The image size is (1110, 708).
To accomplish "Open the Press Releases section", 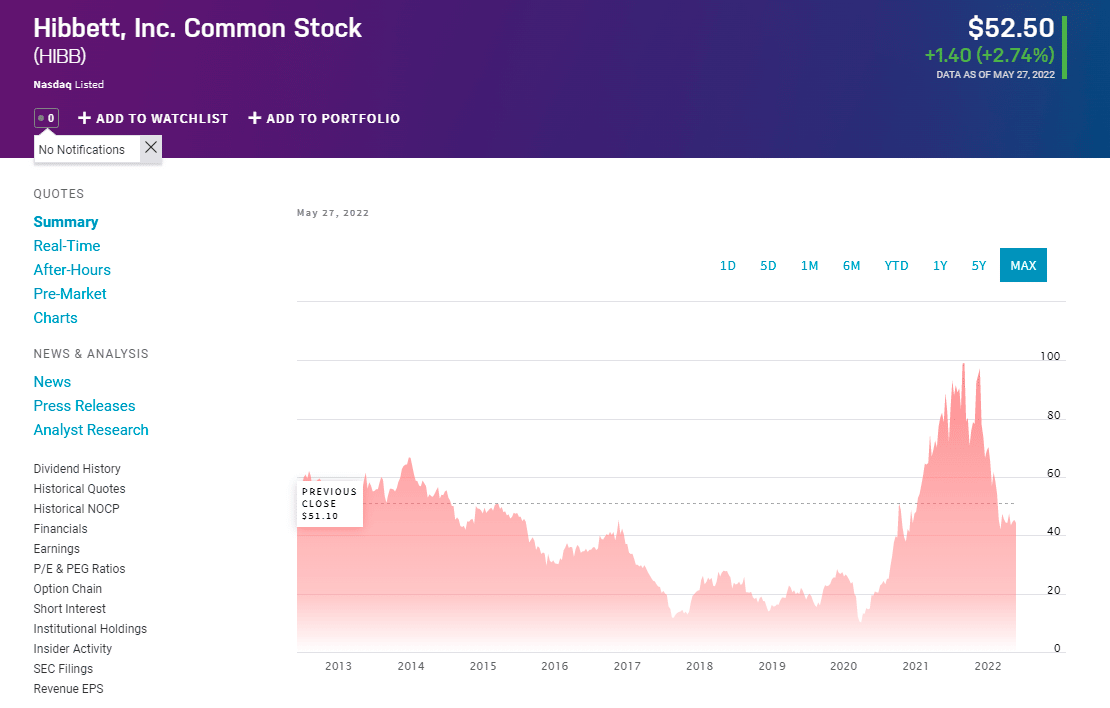I will pyautogui.click(x=84, y=406).
